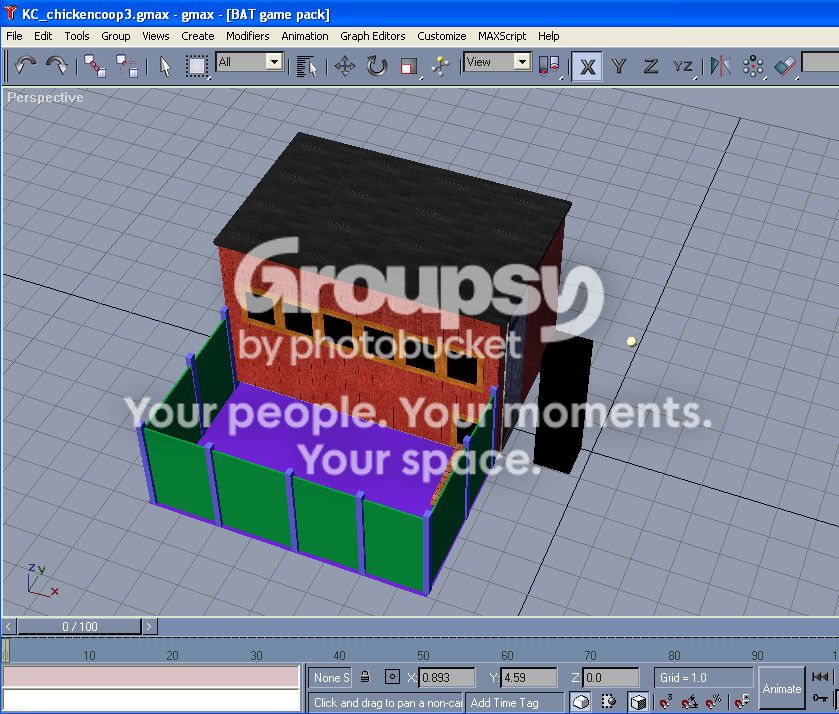The height and width of the screenshot is (714, 839).
Task: Click the time slider right arrow
Action: pos(149,626)
